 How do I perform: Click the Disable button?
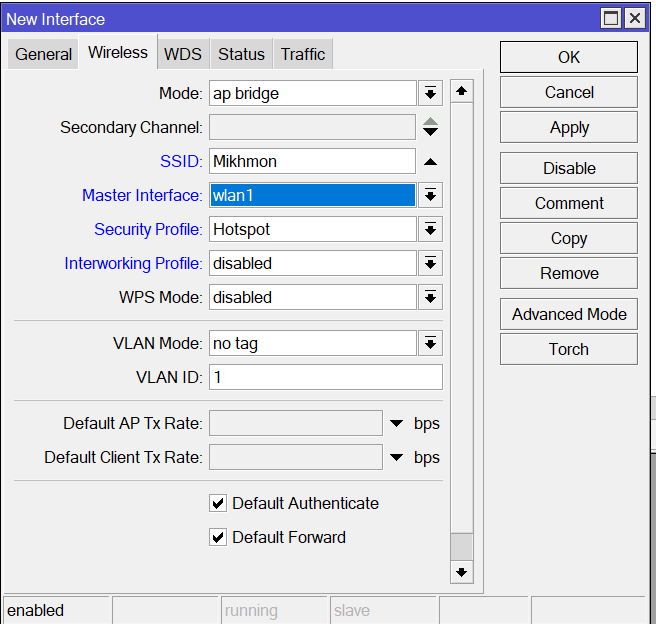(x=569, y=168)
